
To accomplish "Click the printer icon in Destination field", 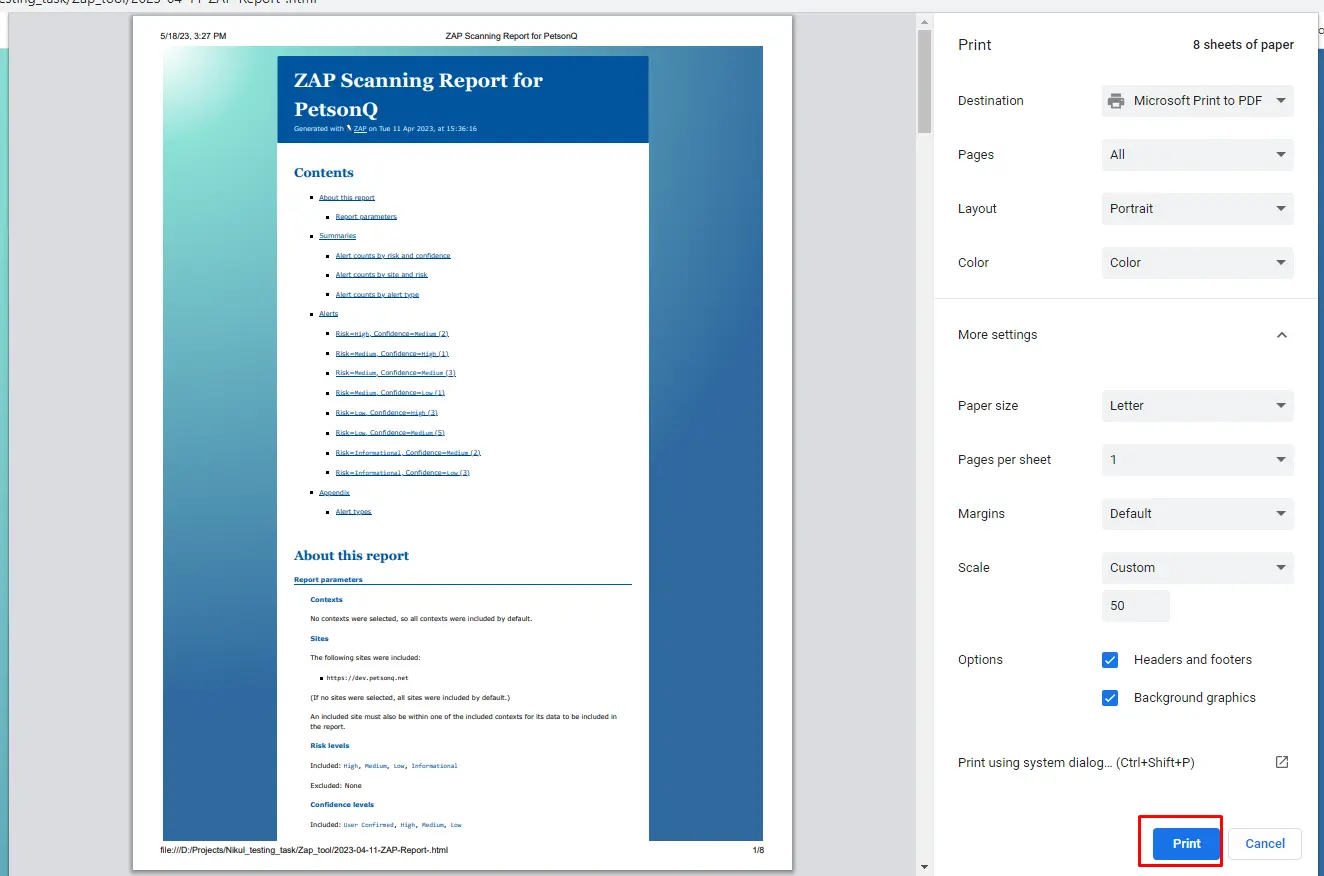I will click(x=1115, y=101).
